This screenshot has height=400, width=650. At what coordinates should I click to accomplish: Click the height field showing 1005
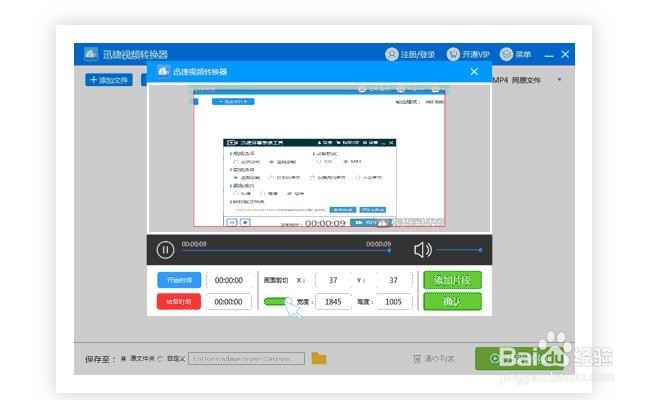[394, 302]
